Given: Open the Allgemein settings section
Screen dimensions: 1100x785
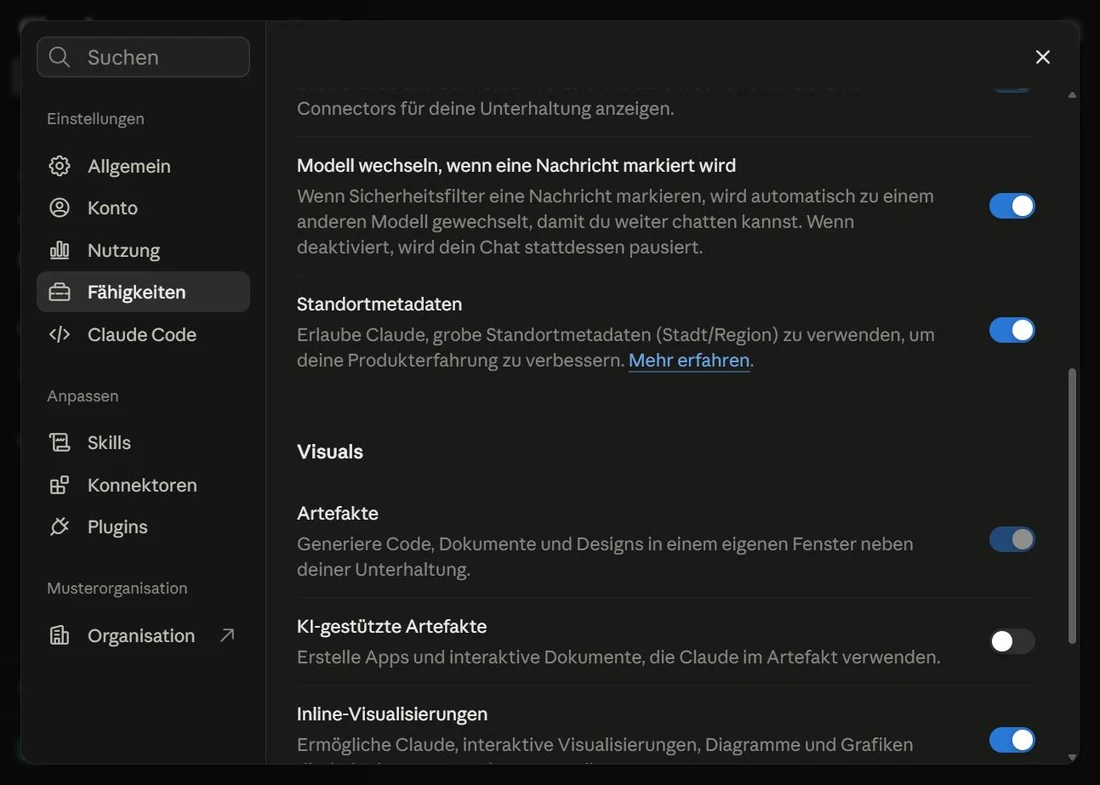Looking at the screenshot, I should click(143, 166).
